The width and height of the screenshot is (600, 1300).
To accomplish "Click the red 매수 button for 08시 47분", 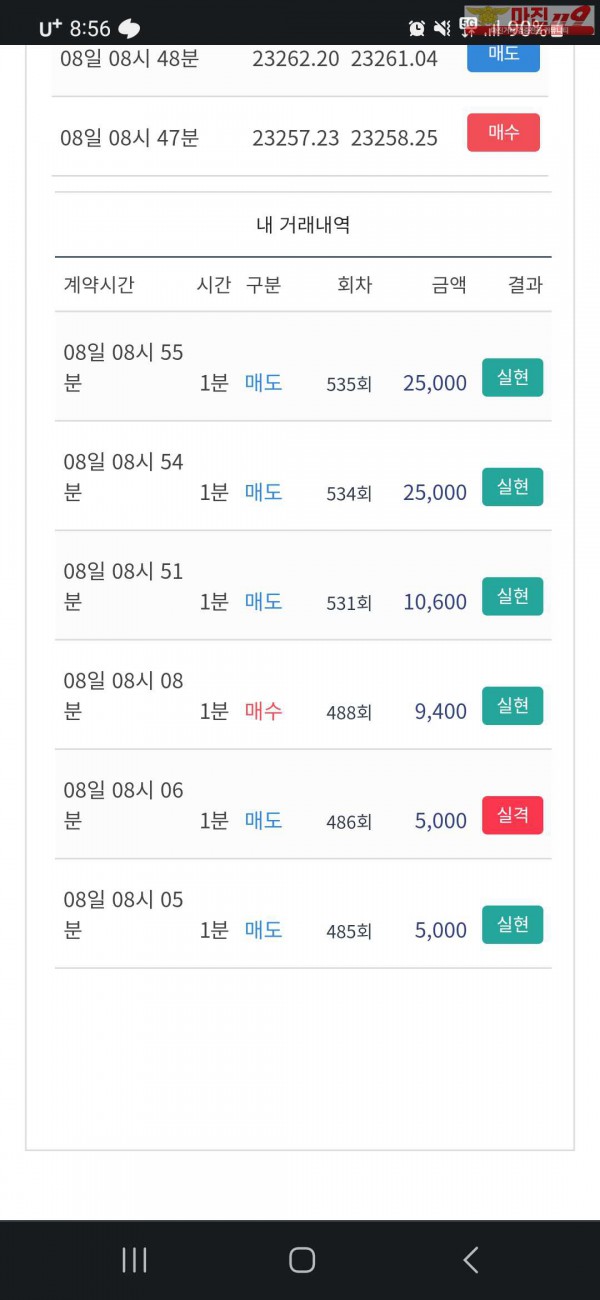I will pyautogui.click(x=503, y=132).
